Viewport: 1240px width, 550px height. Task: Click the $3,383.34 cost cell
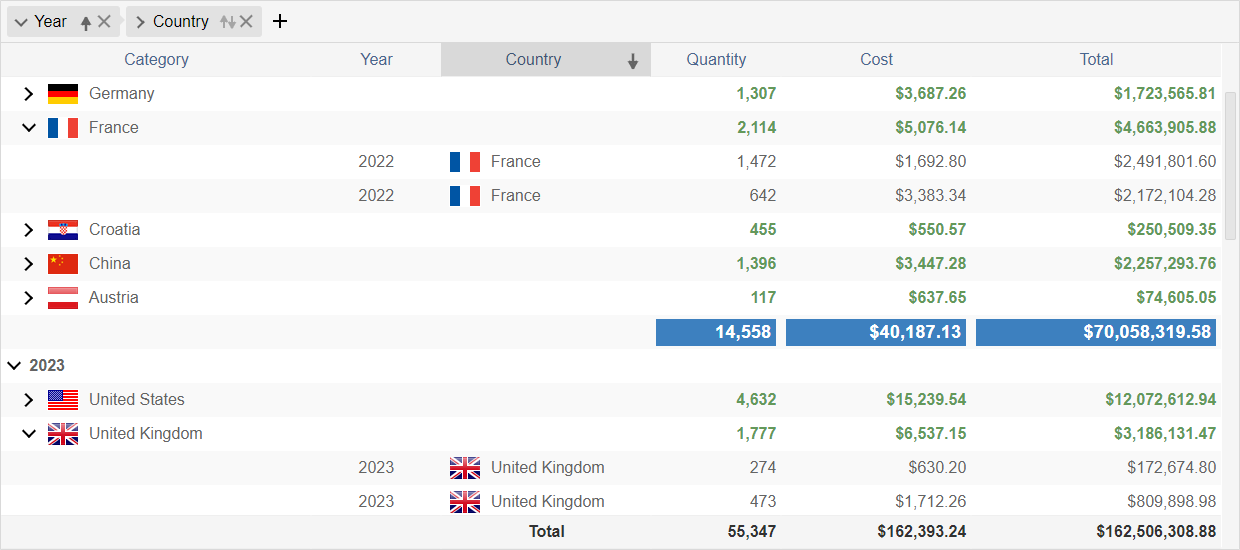(x=931, y=196)
